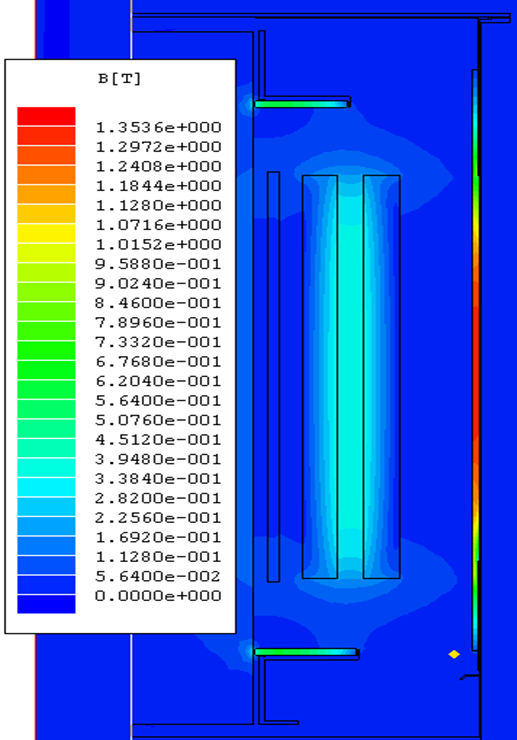Screen dimensions: 517x740
Task: Select the 1.0716e+000 legend value
Action: pos(159,225)
